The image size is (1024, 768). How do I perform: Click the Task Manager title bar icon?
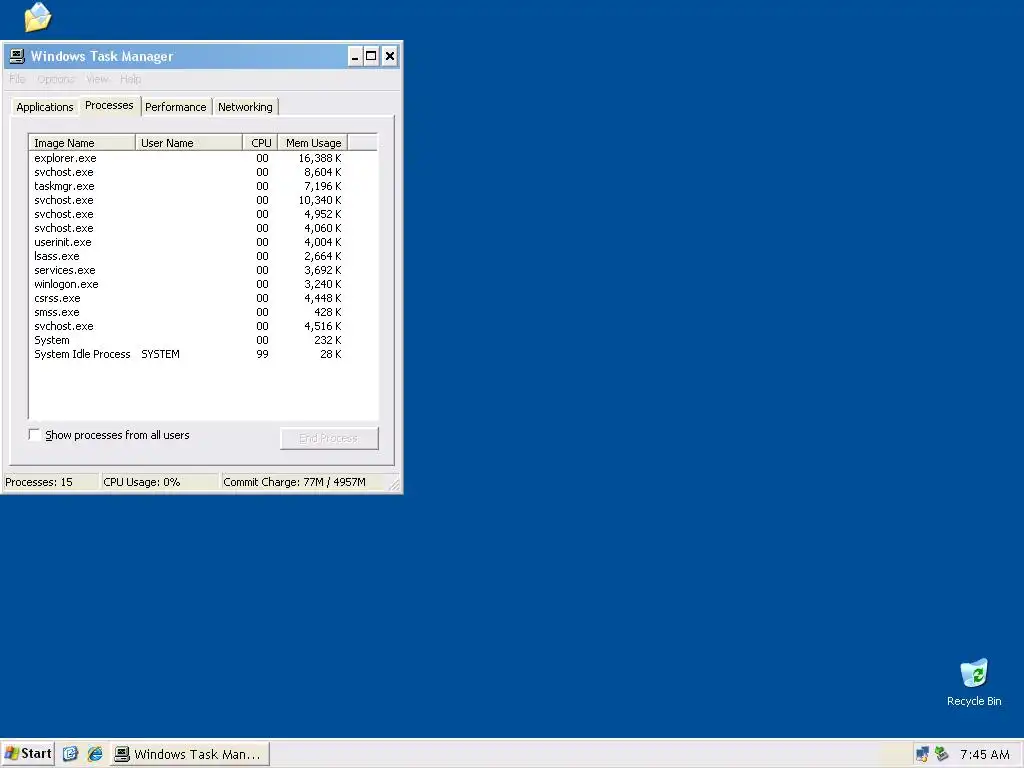click(x=17, y=56)
